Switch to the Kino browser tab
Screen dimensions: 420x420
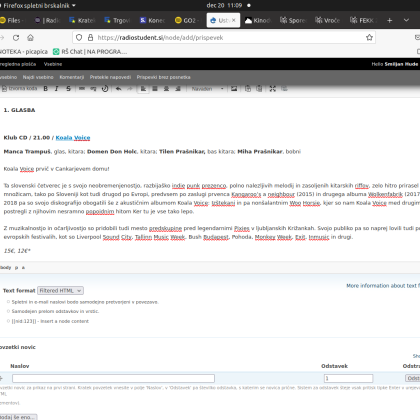coord(257,20)
